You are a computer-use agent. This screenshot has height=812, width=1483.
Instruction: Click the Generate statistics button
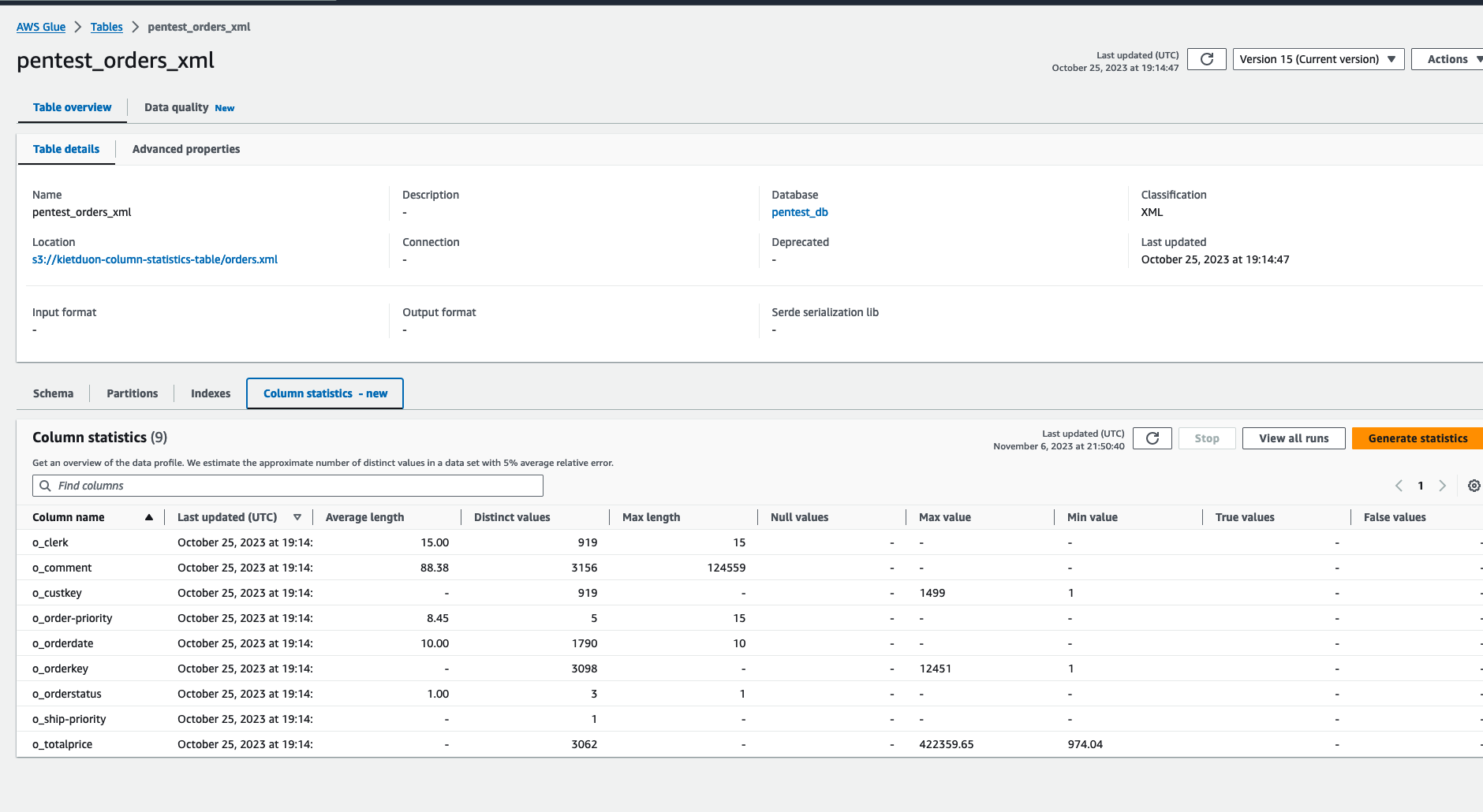click(x=1417, y=438)
